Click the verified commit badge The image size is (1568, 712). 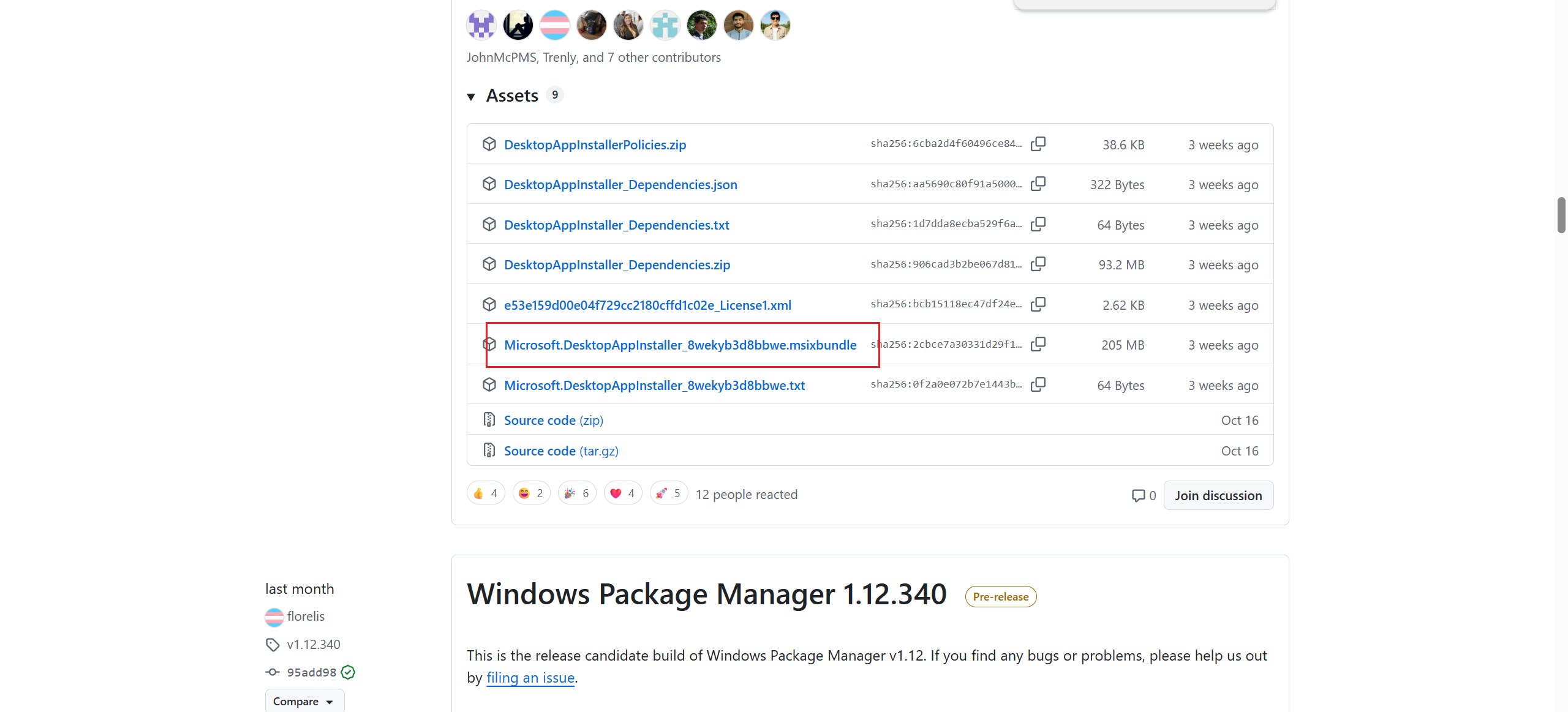tap(348, 672)
